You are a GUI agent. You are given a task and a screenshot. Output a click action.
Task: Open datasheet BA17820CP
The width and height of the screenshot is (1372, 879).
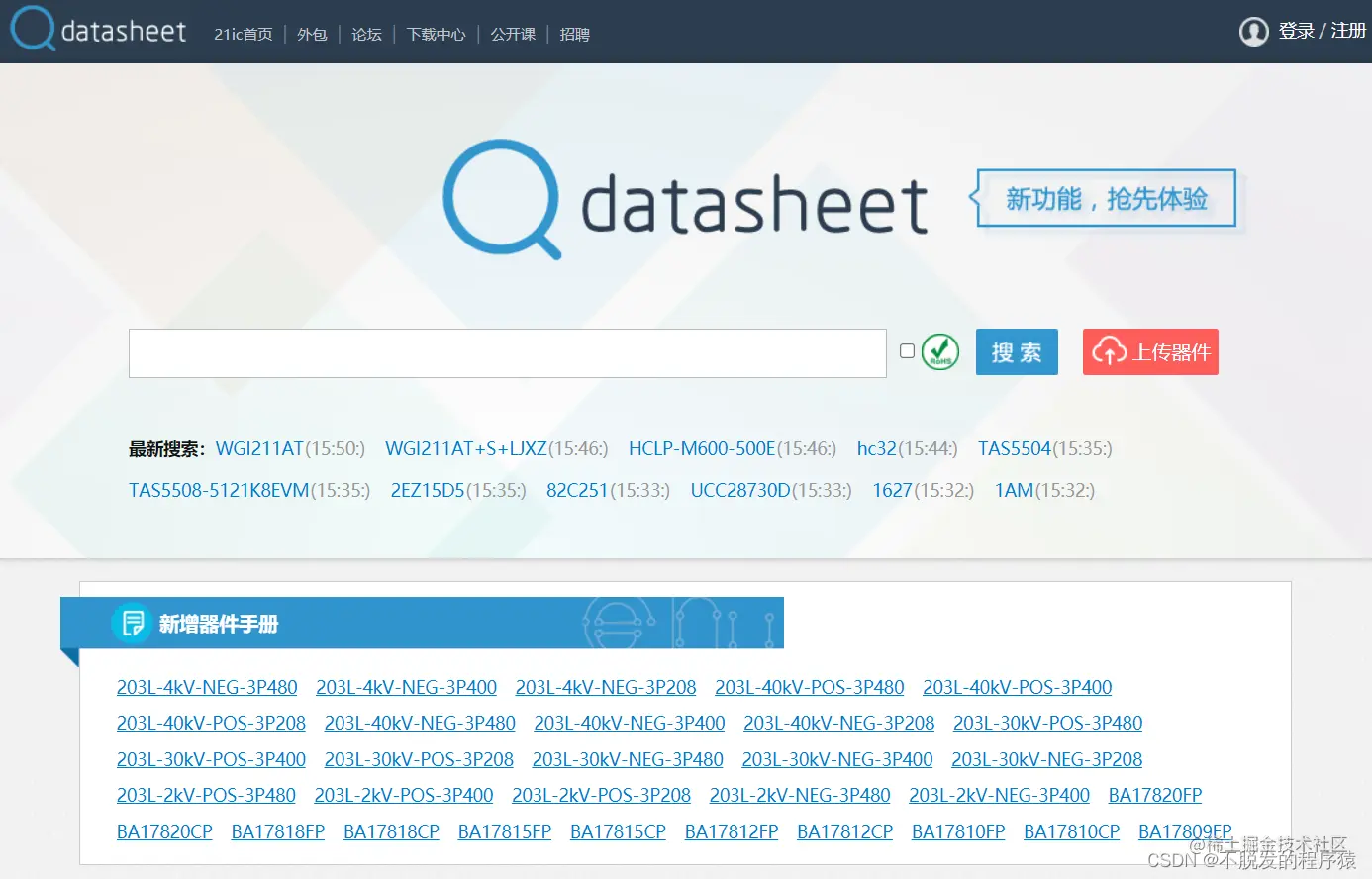164,831
